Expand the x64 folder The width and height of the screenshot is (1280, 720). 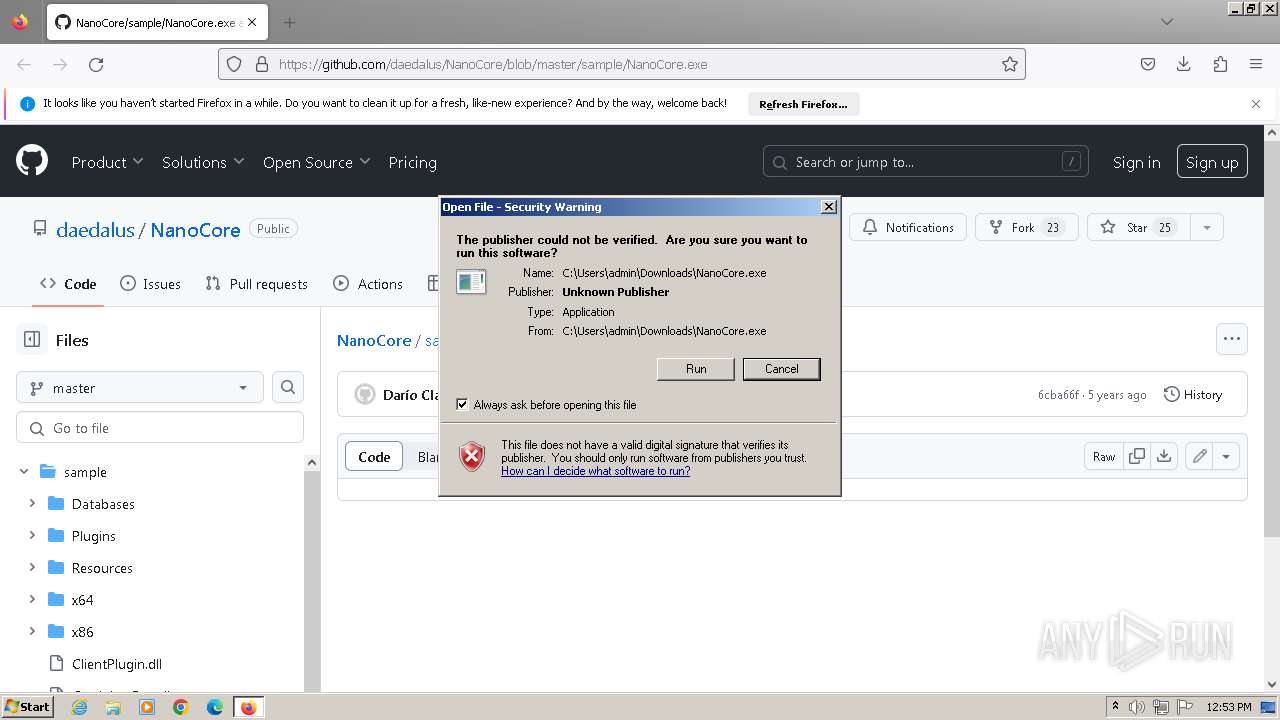(x=32, y=599)
